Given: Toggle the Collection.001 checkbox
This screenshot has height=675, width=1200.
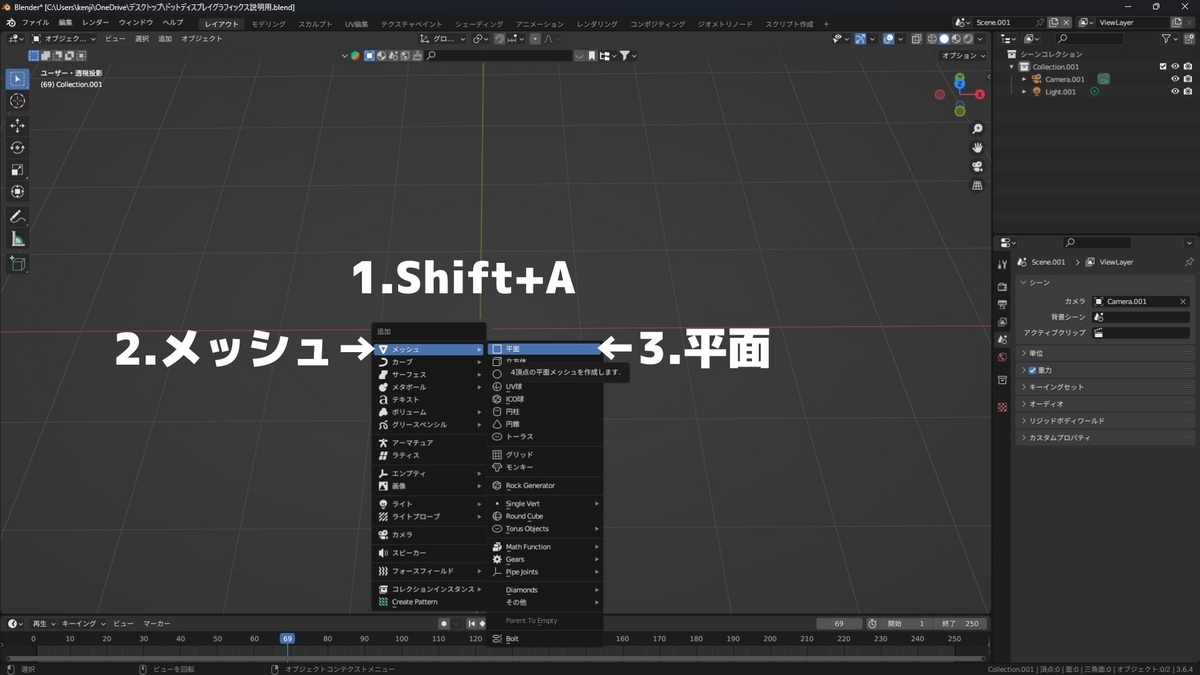Looking at the screenshot, I should tap(1163, 67).
